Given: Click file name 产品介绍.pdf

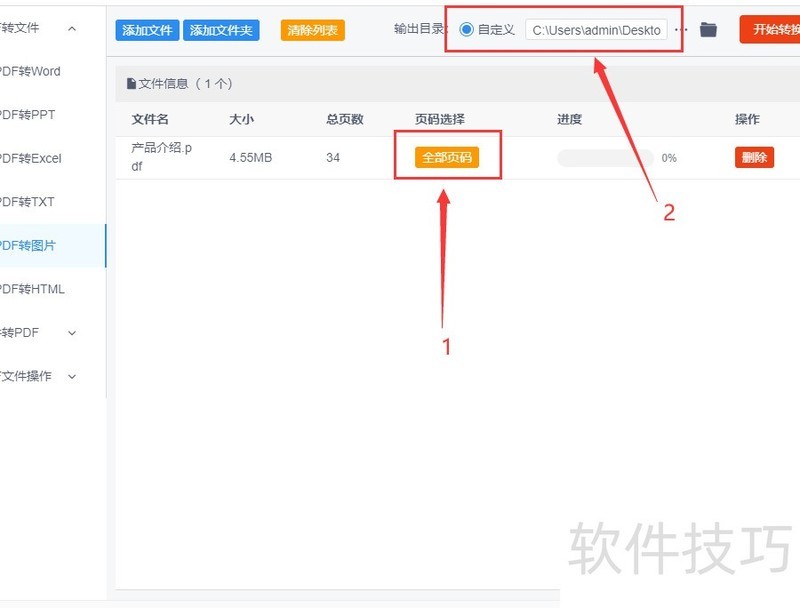Looking at the screenshot, I should 161,157.
